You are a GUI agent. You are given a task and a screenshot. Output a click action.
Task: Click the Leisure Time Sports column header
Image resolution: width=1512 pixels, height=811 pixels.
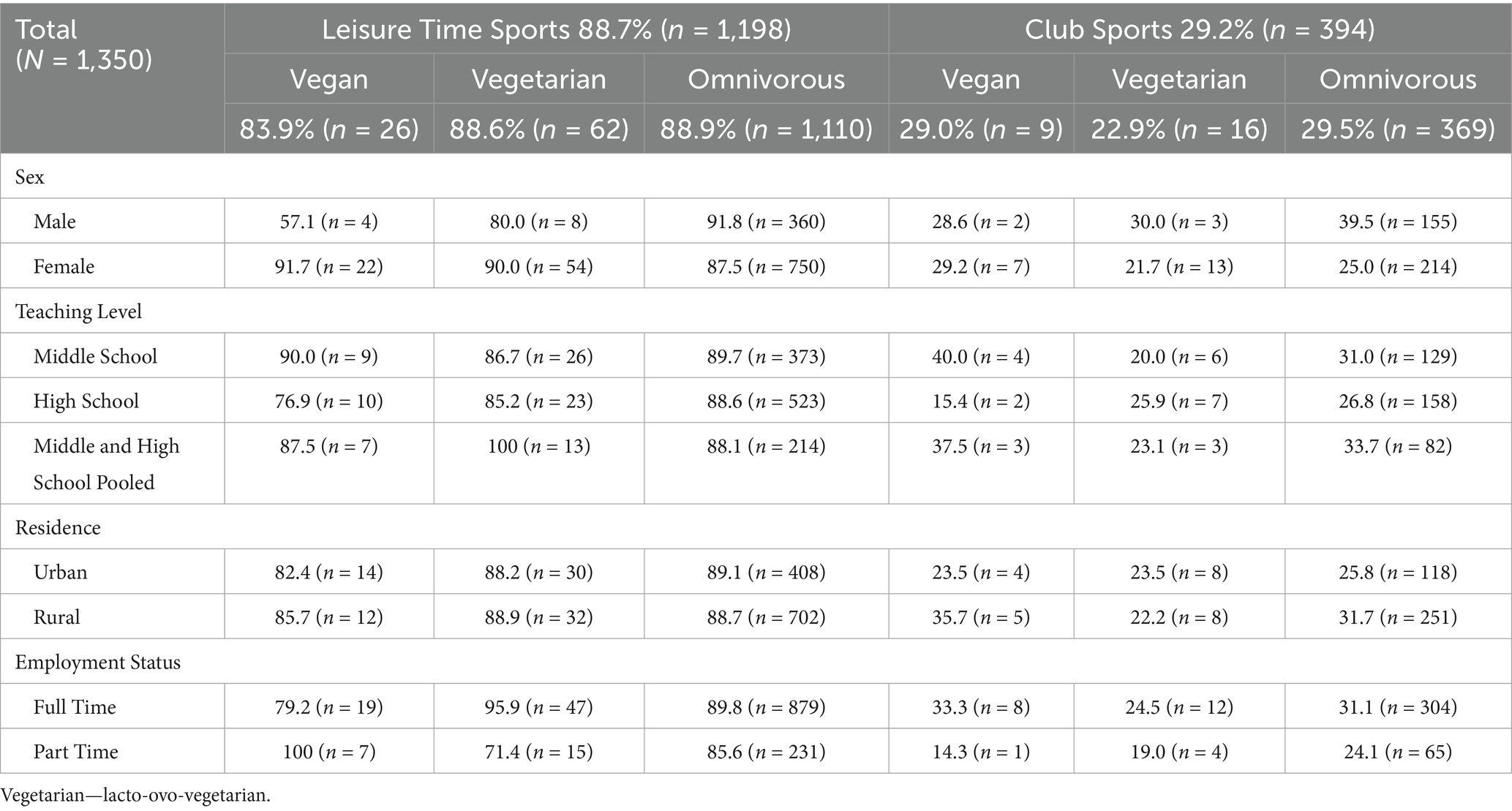[556, 29]
